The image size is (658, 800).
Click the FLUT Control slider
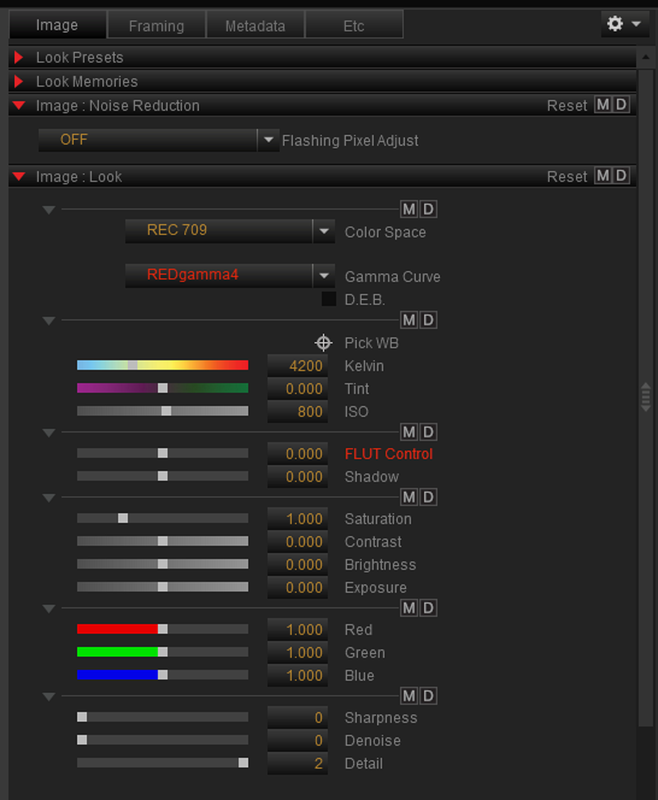click(163, 453)
